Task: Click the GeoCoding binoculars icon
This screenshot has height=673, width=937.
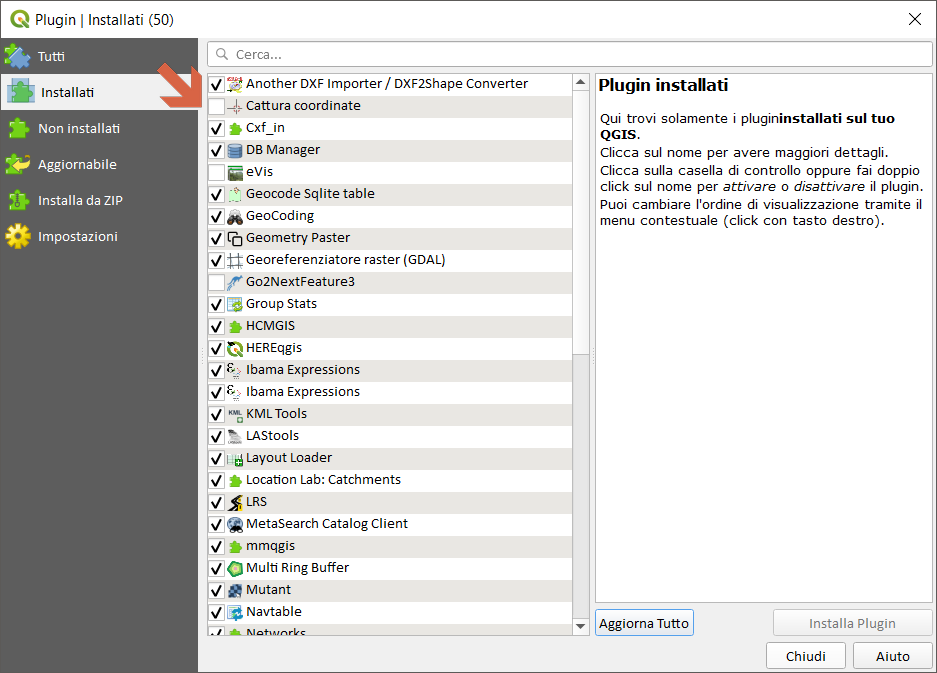Action: 235,216
